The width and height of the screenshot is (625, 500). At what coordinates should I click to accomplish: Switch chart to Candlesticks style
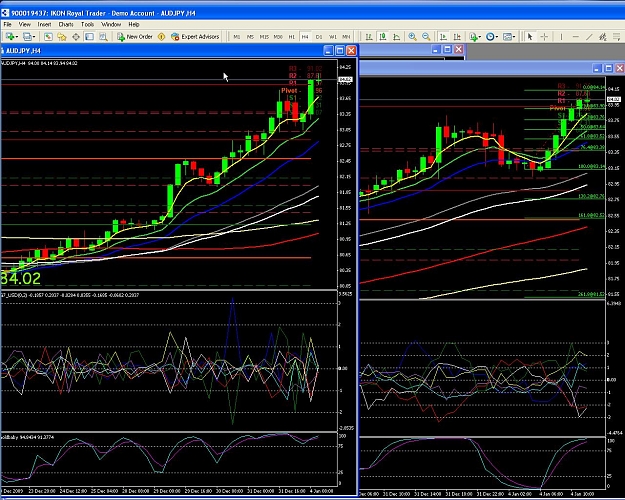[x=383, y=37]
